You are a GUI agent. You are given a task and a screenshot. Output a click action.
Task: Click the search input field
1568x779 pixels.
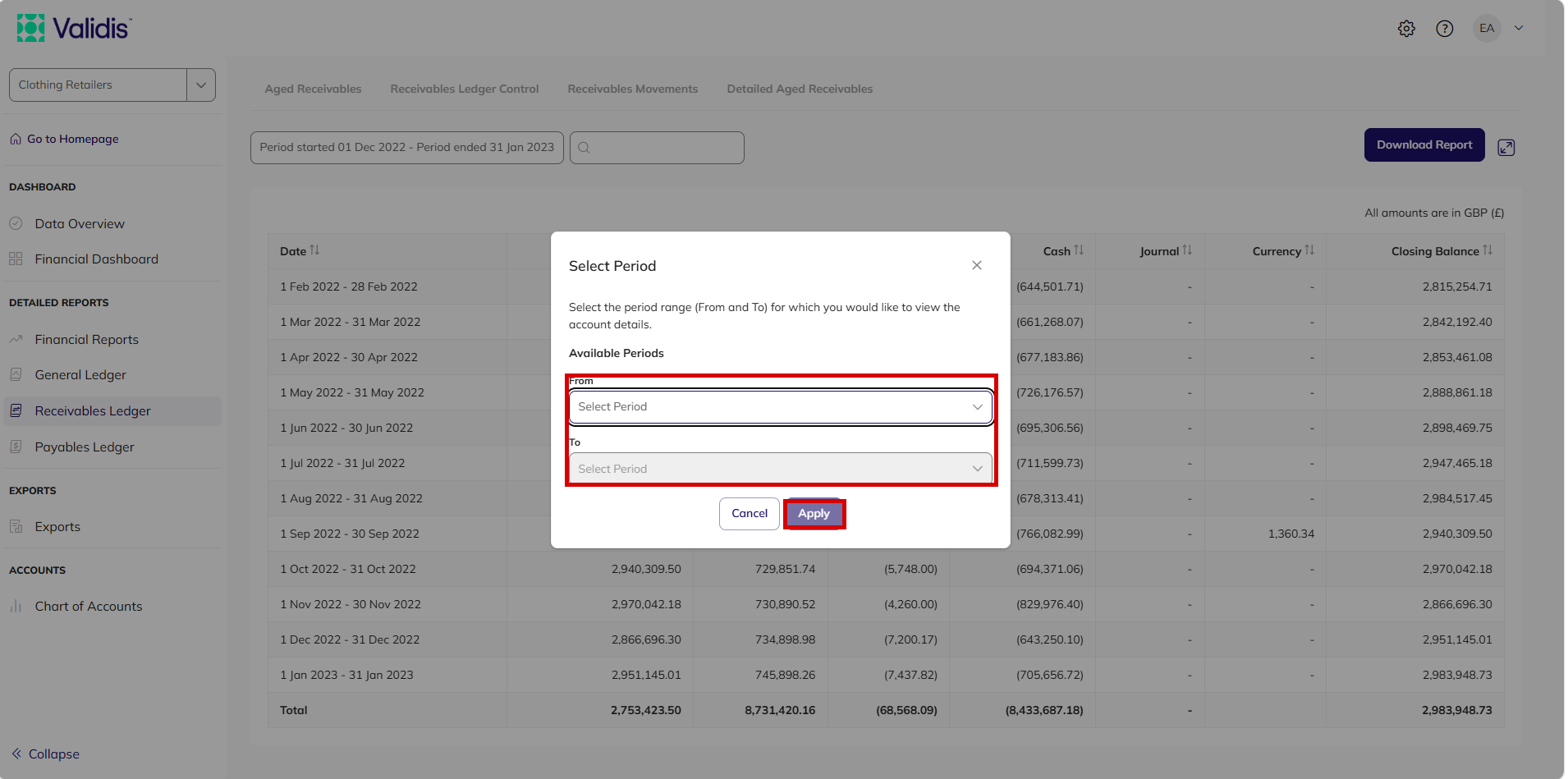click(x=657, y=148)
